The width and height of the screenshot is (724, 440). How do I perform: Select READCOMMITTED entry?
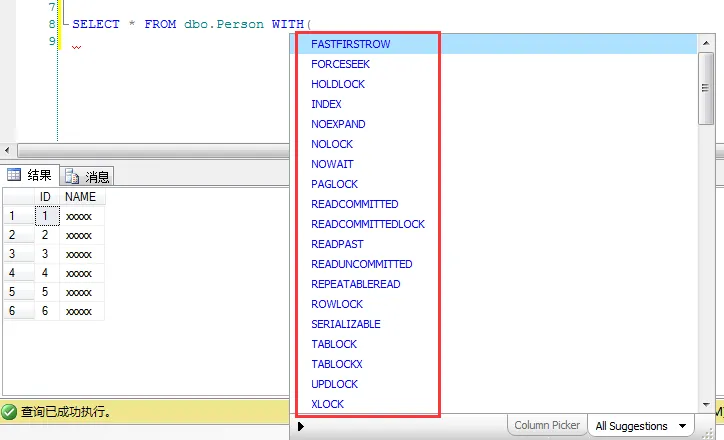355,204
